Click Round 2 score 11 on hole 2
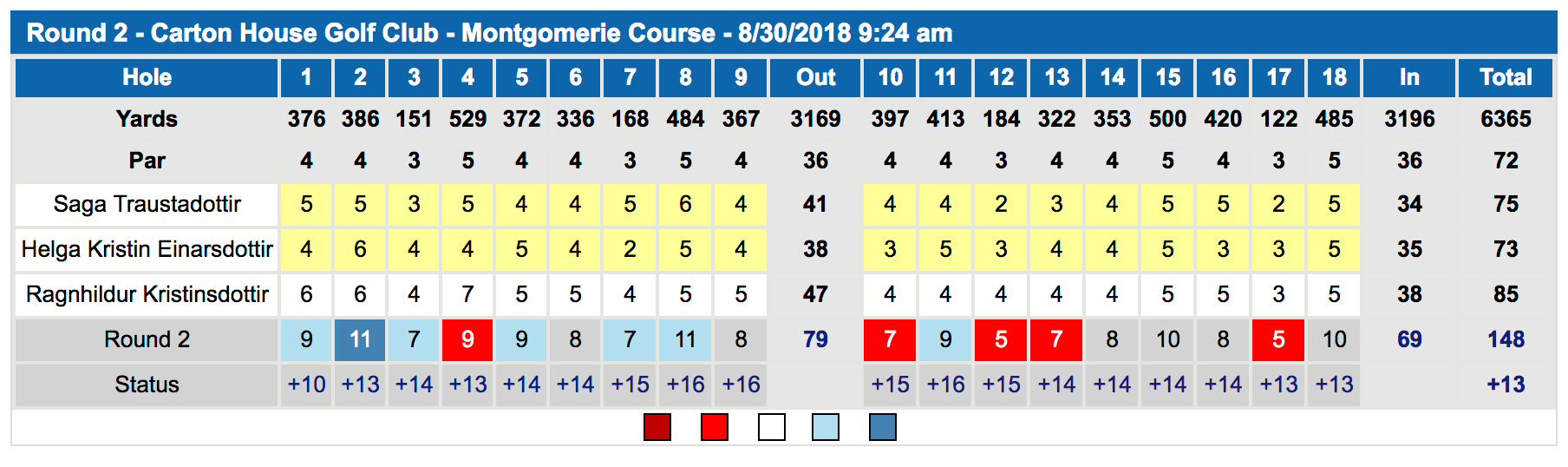Viewport: 1568px width, 467px height. coord(360,339)
